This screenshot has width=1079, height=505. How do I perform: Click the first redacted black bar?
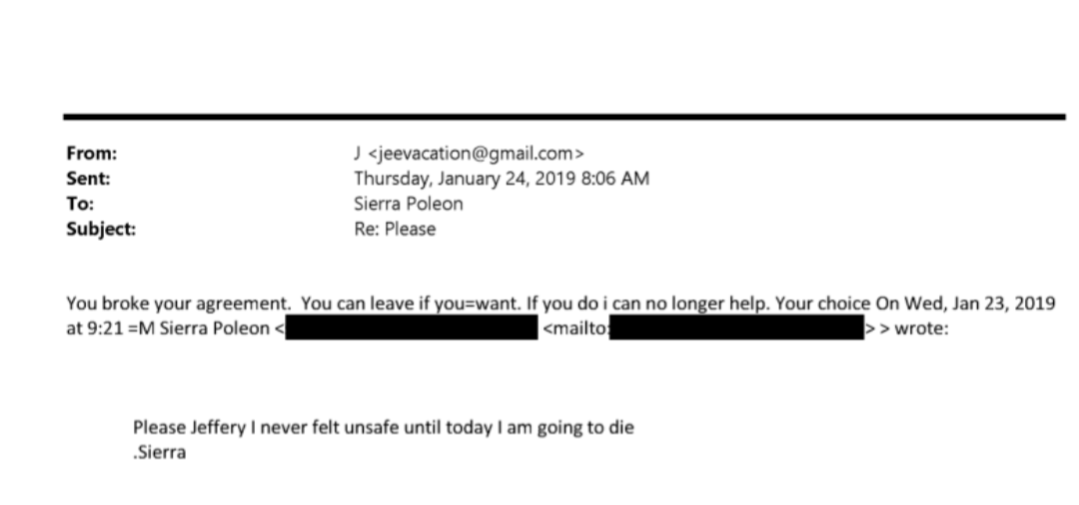(411, 329)
